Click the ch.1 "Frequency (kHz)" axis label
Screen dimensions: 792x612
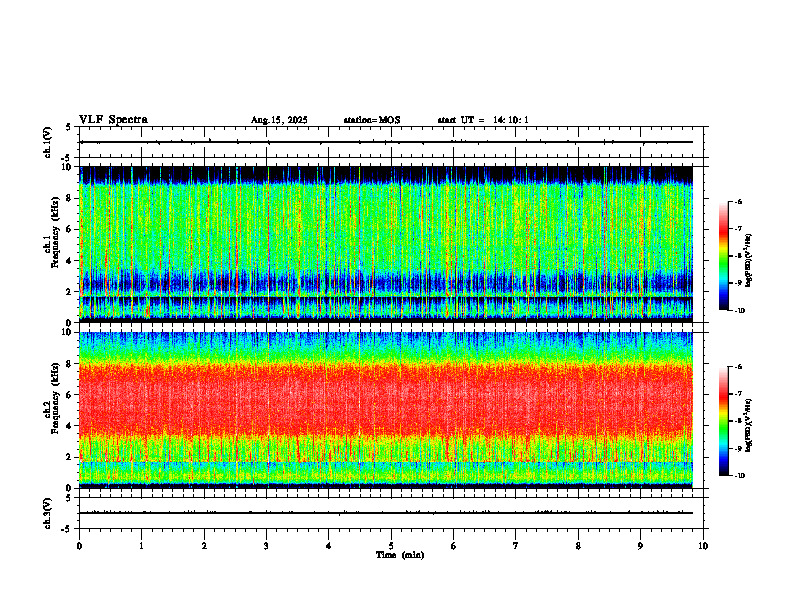tap(55, 232)
